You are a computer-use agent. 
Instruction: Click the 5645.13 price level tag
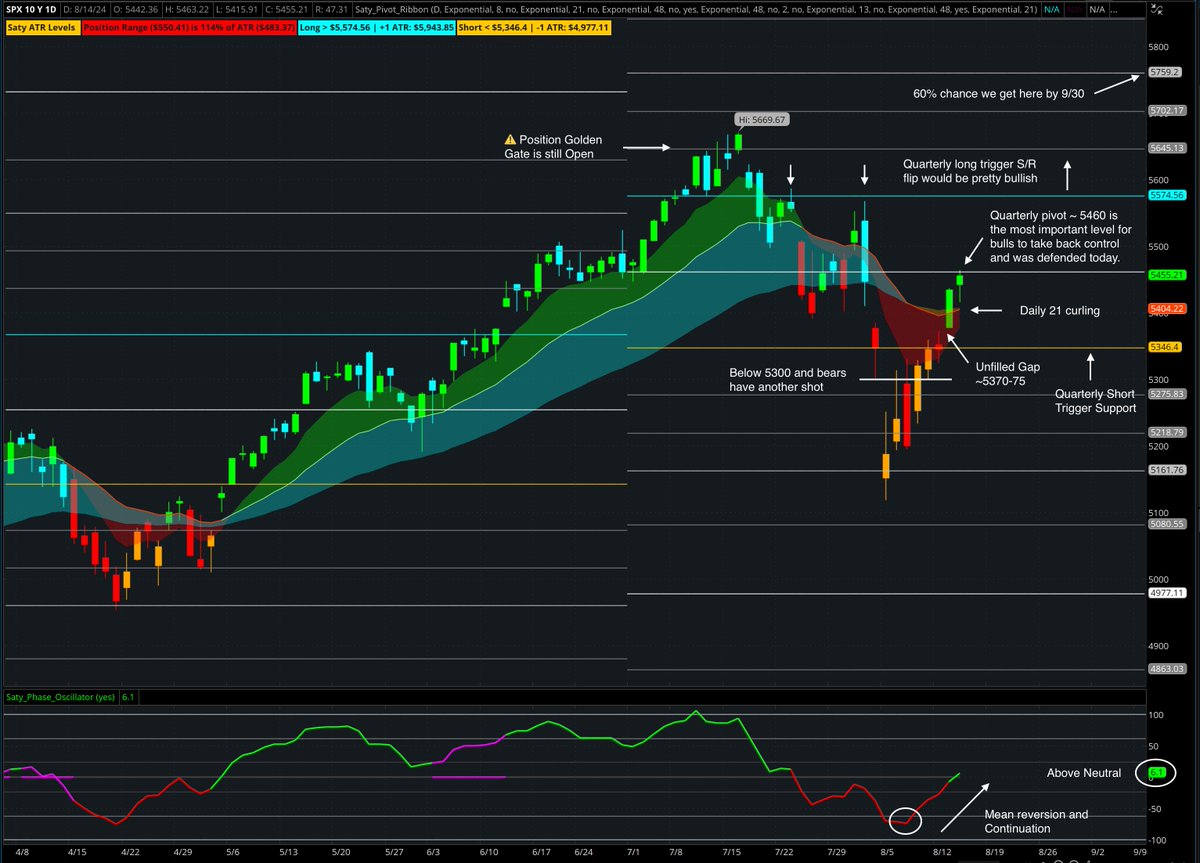tap(1168, 148)
